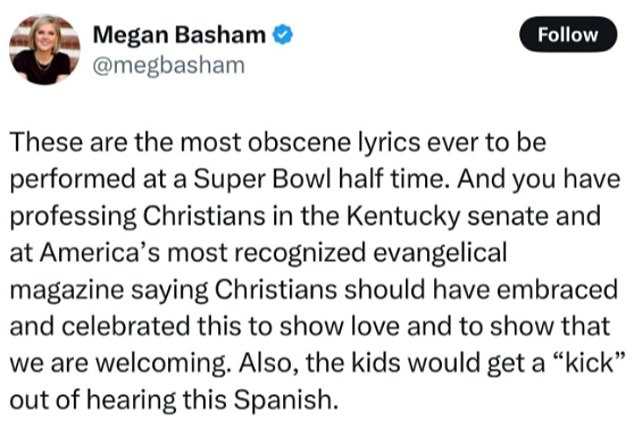Click the blue verified checkmark badge

pos(283,34)
